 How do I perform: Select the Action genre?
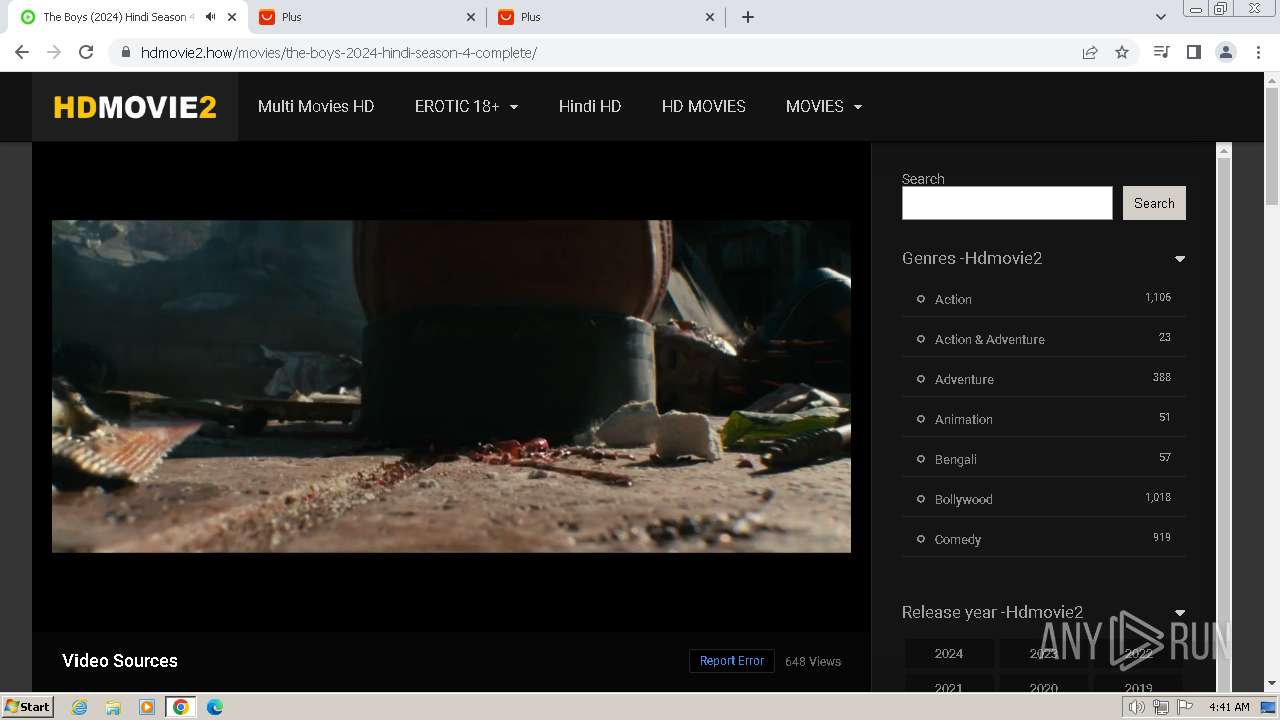953,299
